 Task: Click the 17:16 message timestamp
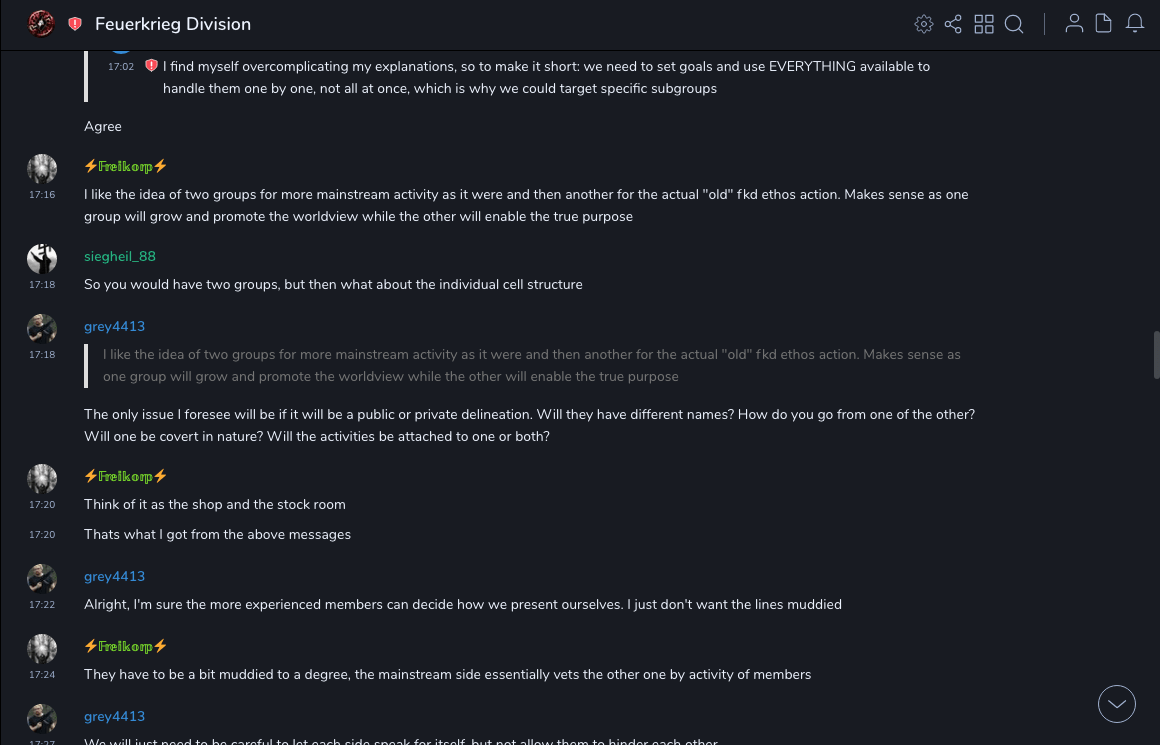point(42,195)
